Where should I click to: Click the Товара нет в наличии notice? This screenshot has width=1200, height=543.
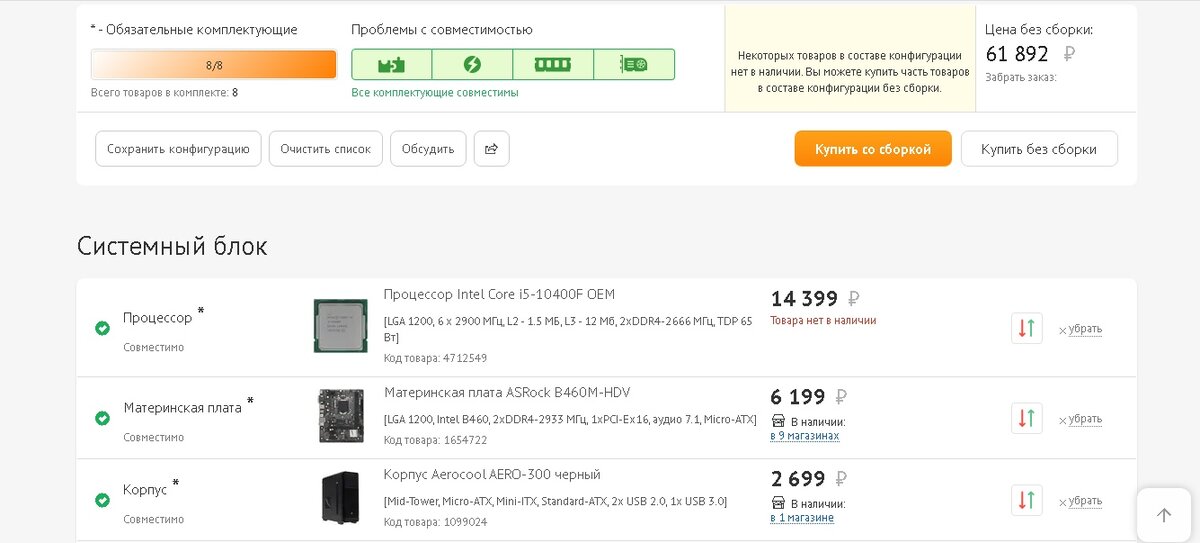coord(823,321)
